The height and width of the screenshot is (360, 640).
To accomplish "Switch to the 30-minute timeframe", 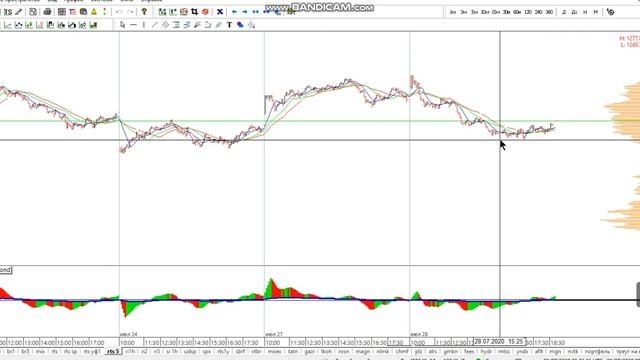I will (506, 12).
